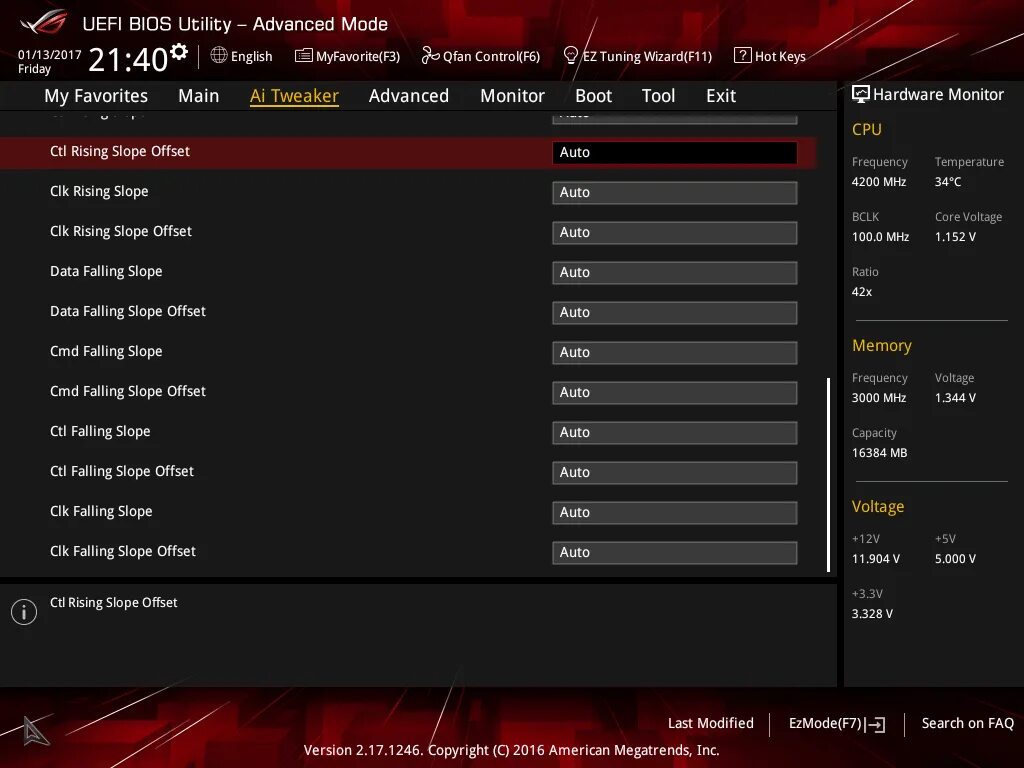This screenshot has height=768, width=1024.
Task: Open the Main tab
Action: pyautogui.click(x=199, y=96)
